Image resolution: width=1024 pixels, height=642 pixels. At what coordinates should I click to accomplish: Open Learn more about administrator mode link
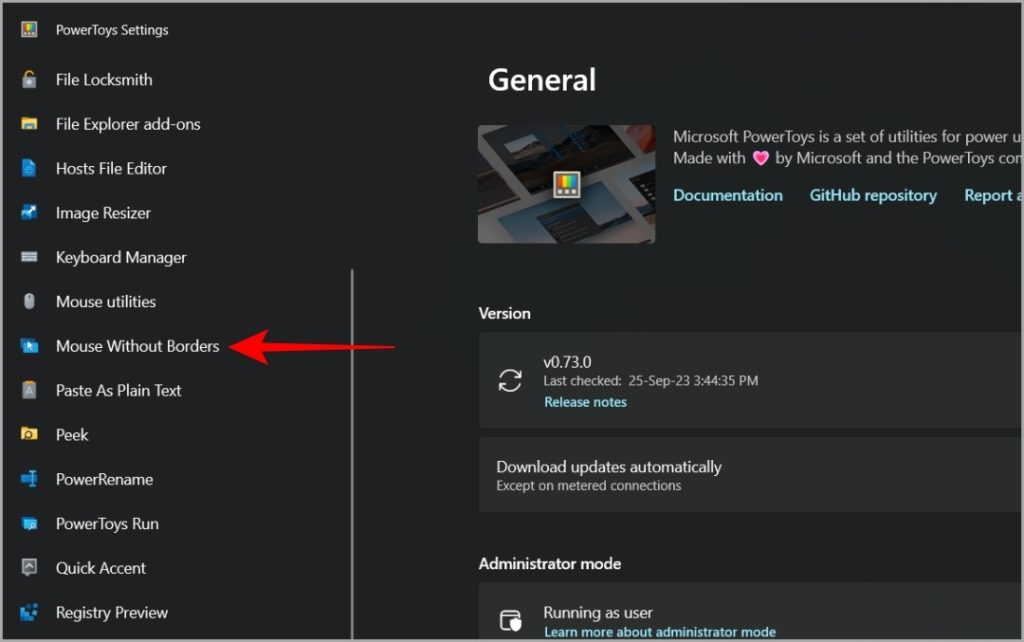tap(660, 632)
